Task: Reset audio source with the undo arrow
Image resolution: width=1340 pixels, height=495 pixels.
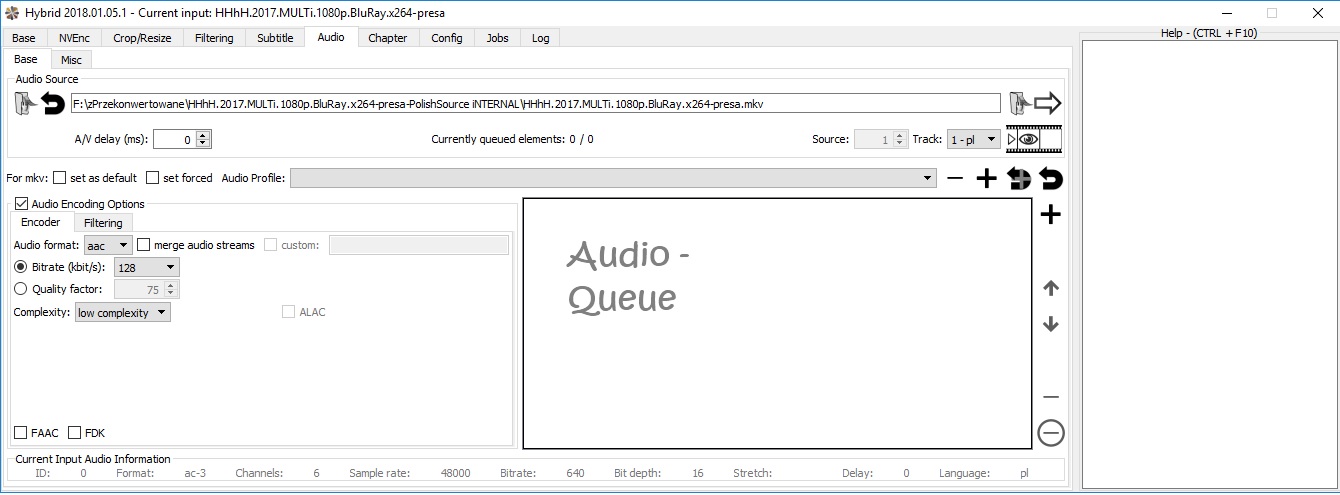Action: point(53,104)
